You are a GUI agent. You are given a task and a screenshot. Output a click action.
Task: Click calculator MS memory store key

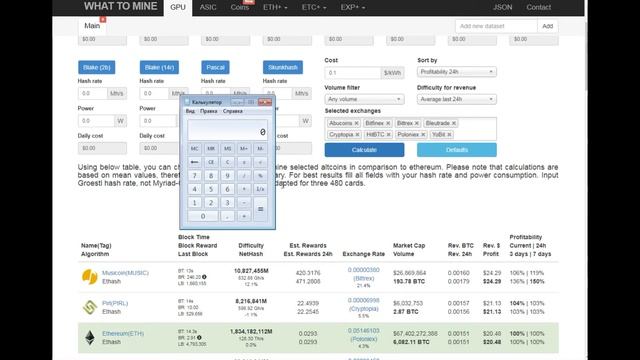227,149
